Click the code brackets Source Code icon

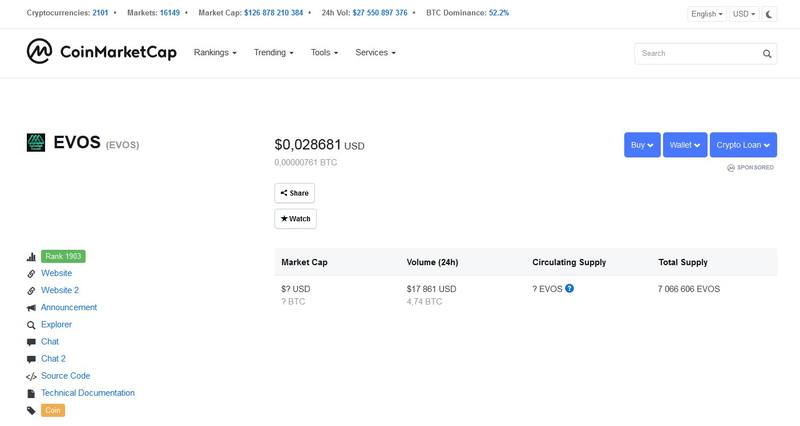click(x=31, y=377)
